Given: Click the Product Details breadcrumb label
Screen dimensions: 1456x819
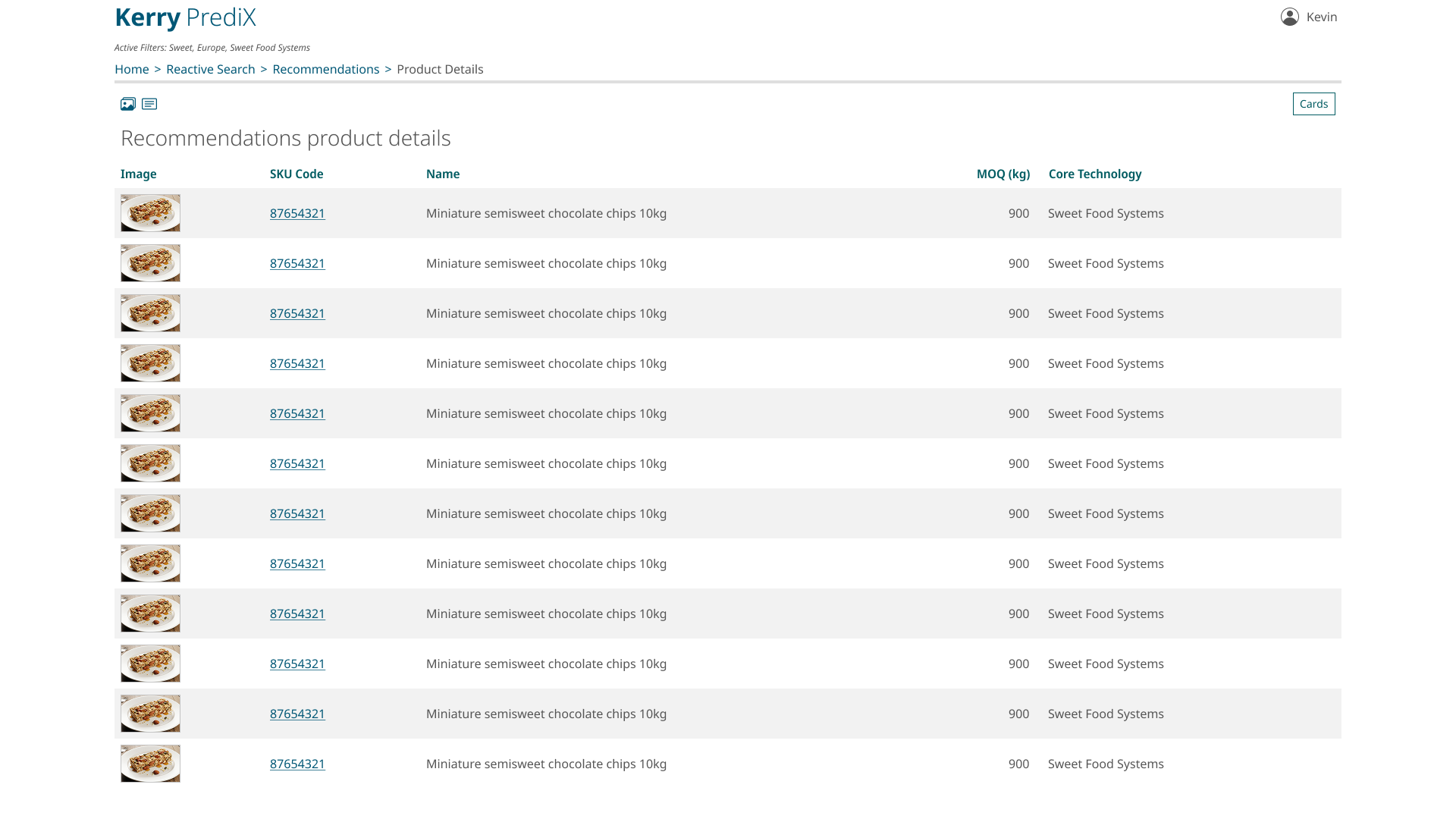Looking at the screenshot, I should pyautogui.click(x=440, y=69).
